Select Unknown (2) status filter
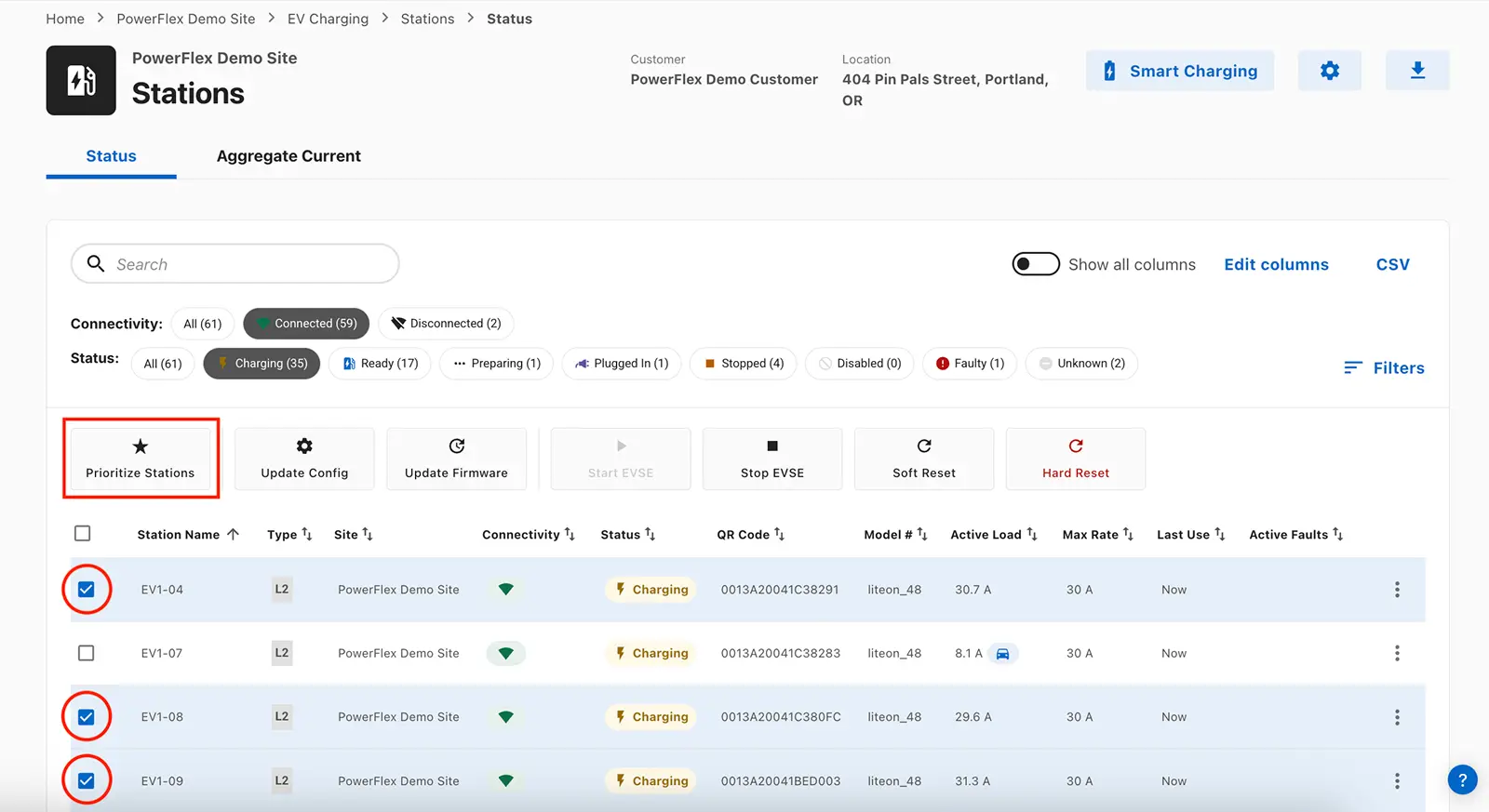The width and height of the screenshot is (1489, 812). tap(1081, 364)
